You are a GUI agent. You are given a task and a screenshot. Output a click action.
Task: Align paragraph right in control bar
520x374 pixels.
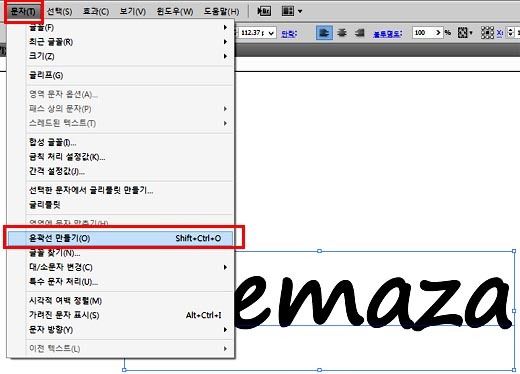(x=359, y=33)
